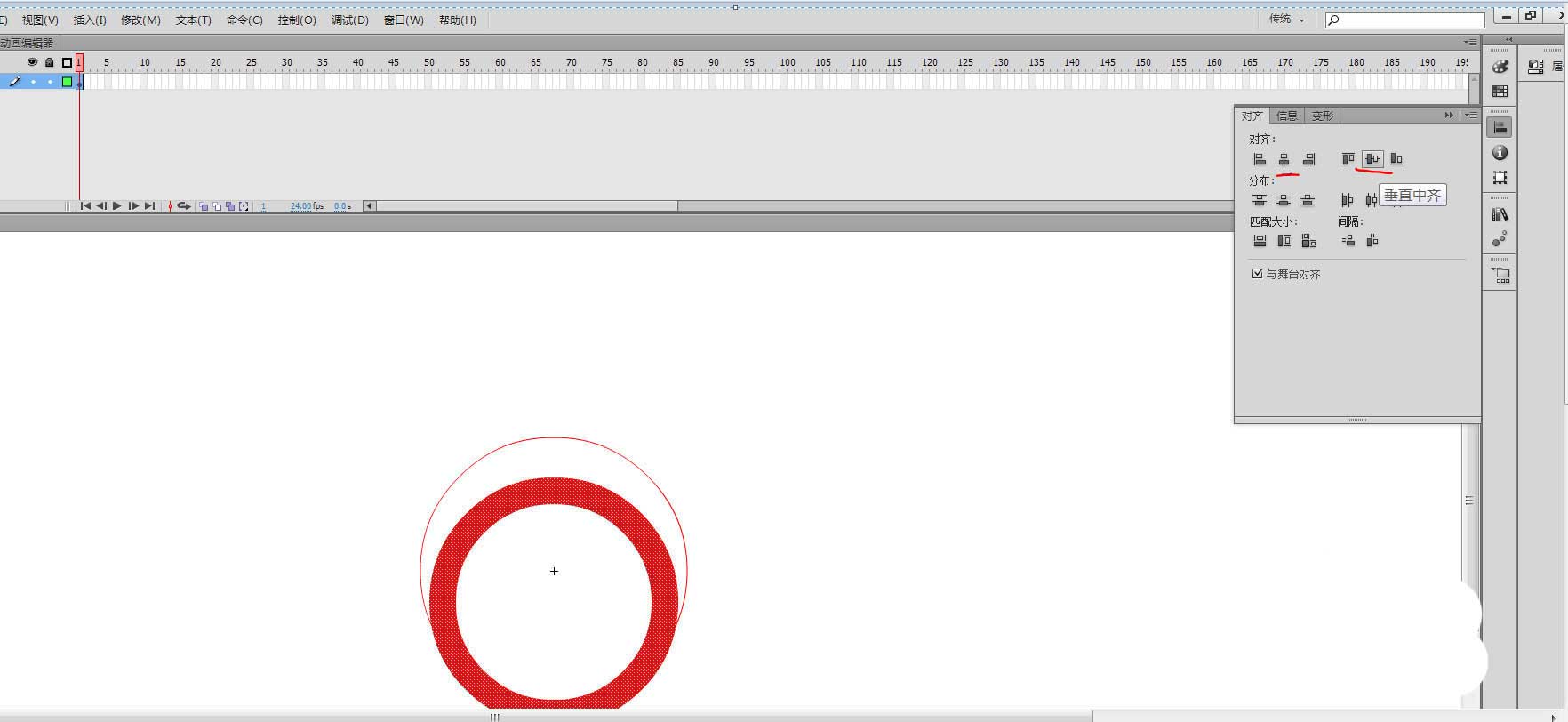The width and height of the screenshot is (1568, 722).
Task: Distribute objects by left edge
Action: tap(1348, 200)
